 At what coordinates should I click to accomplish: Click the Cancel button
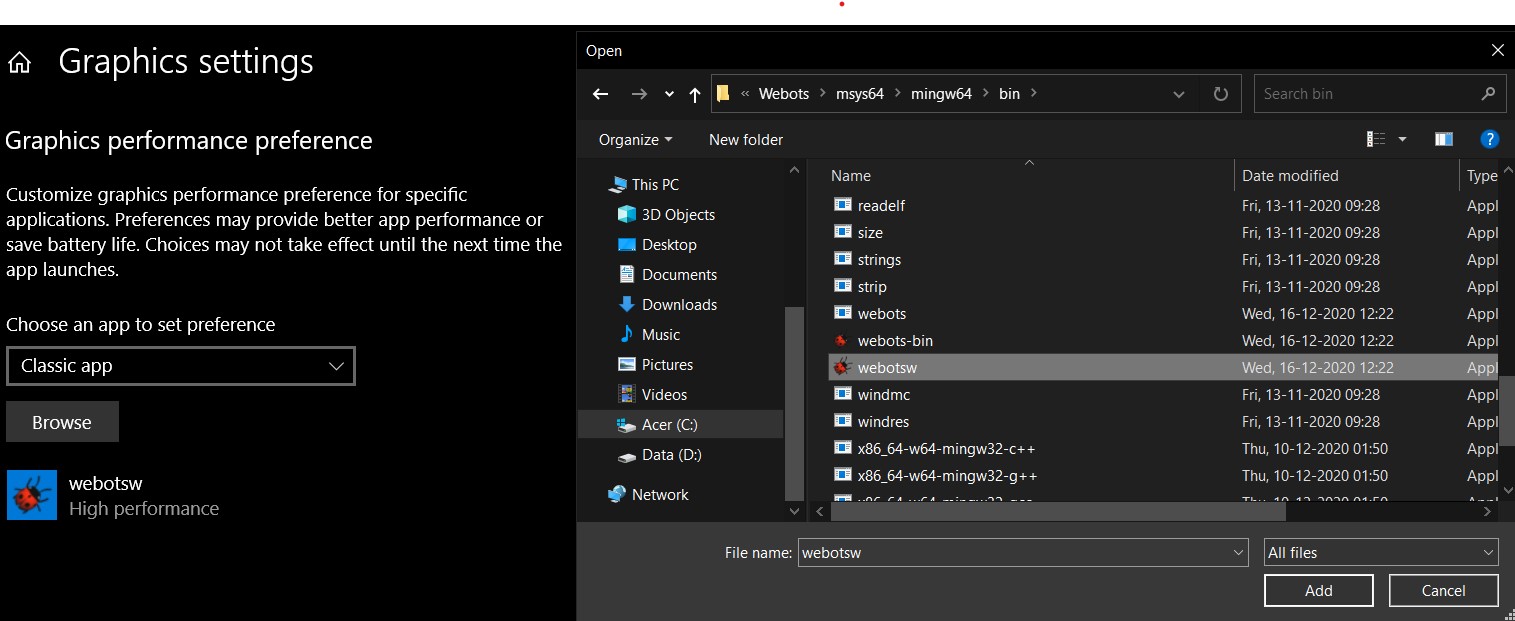[1443, 590]
